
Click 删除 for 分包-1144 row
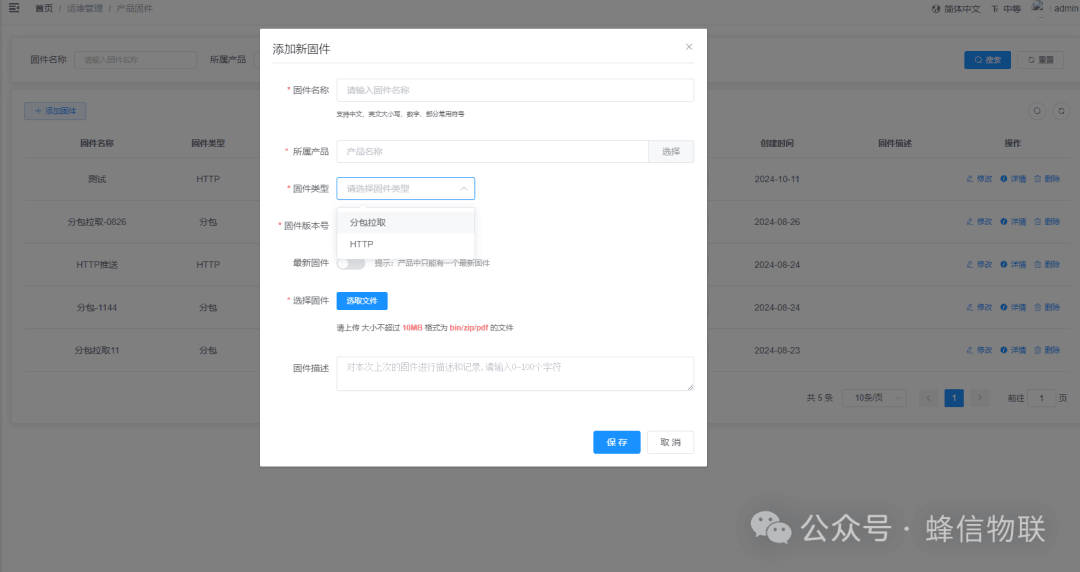[1047, 307]
